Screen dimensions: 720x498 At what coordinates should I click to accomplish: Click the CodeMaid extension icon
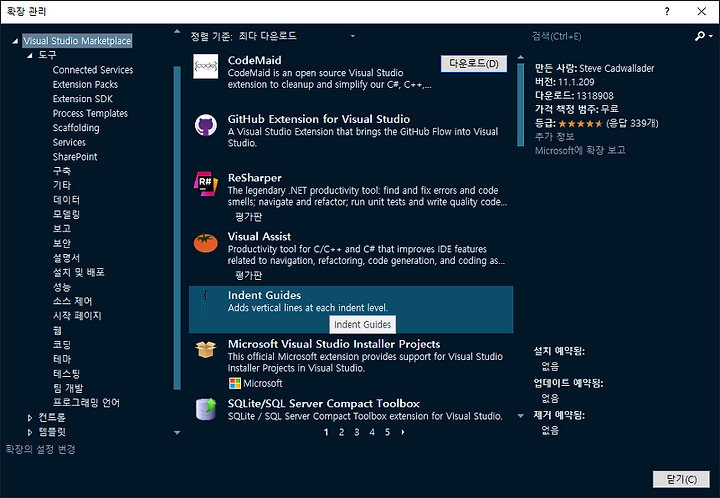206,67
